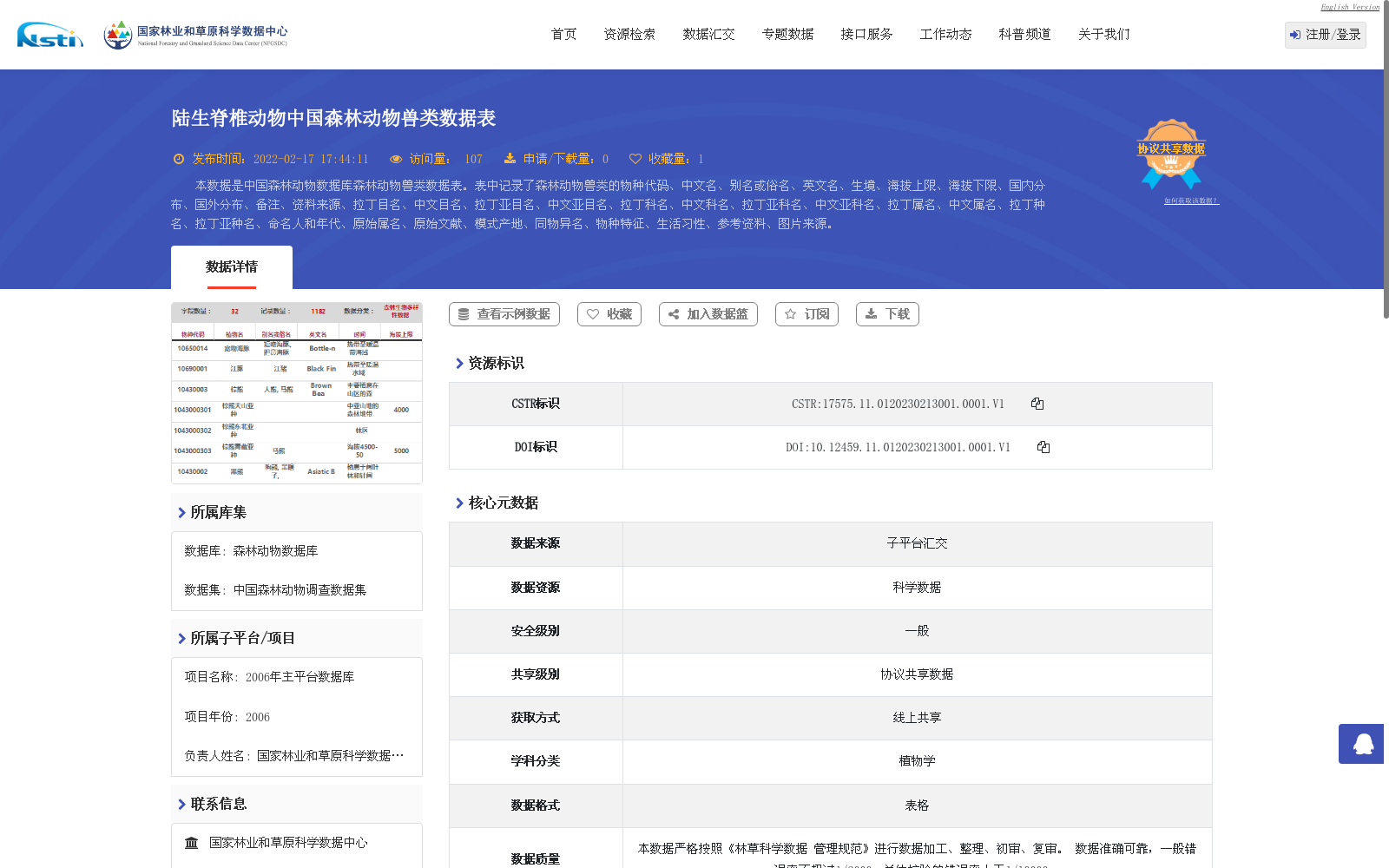Screen dimensions: 1389x868
Task: Click the institution icon next to 国家林业和草原科学数据中心
Action: [192, 843]
